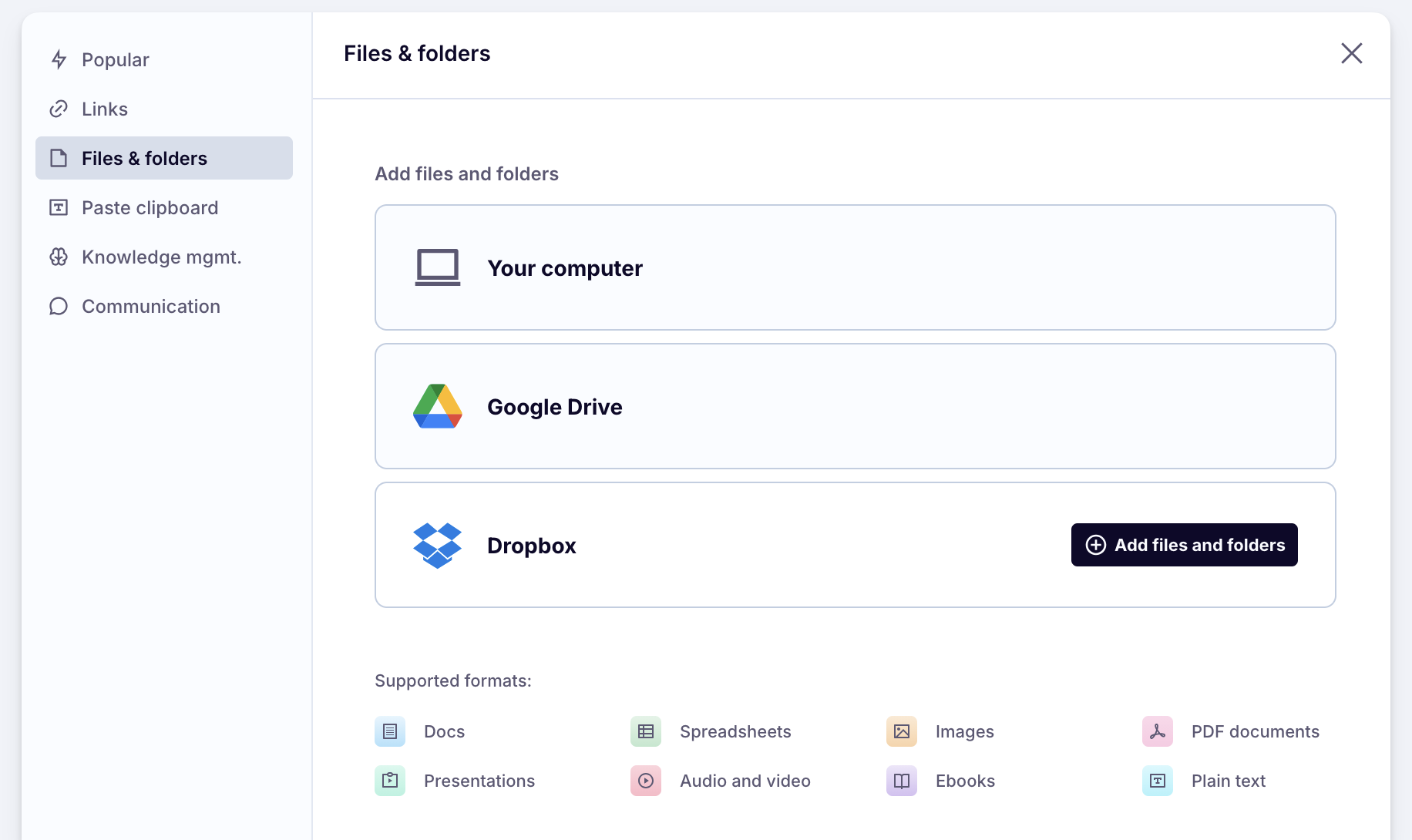Click the PDF documents format icon
Screen dimensions: 1412x840
(1157, 731)
